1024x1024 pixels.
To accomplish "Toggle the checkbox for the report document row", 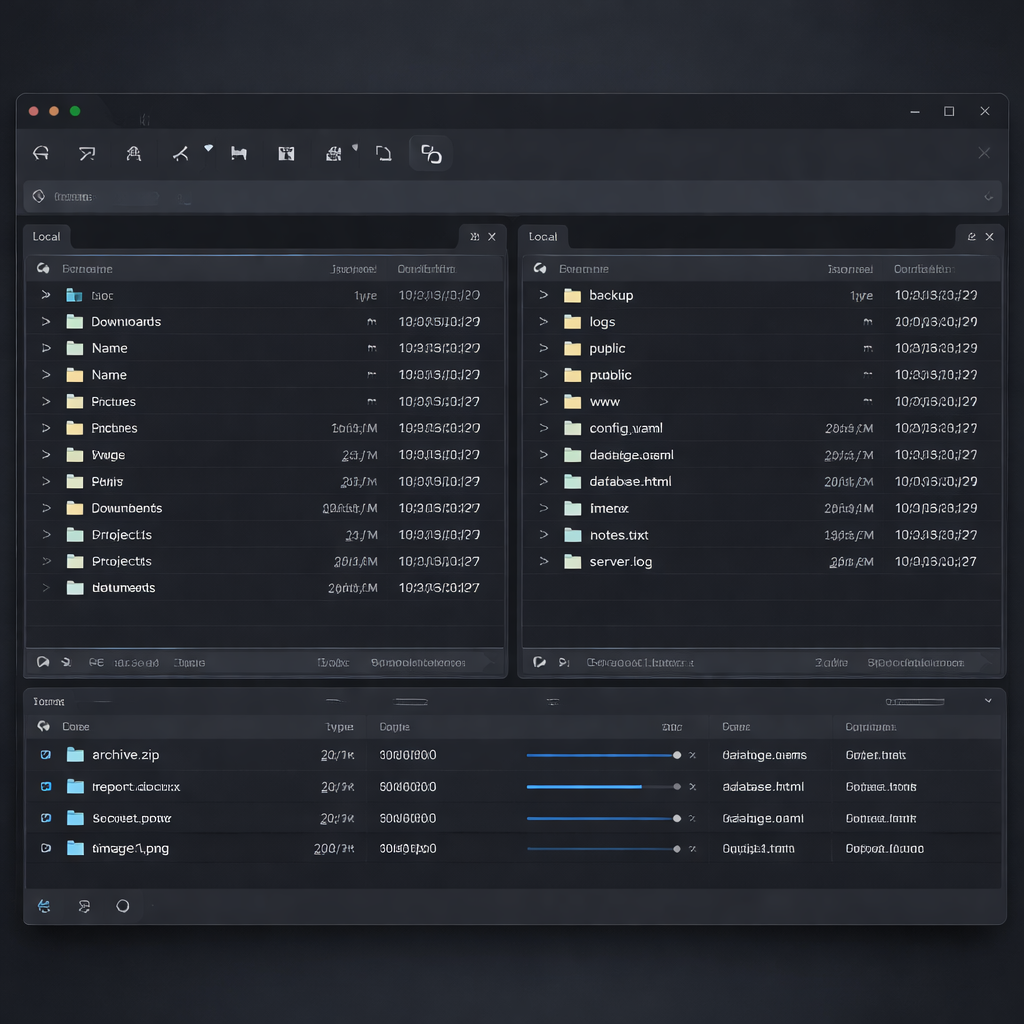I will click(x=45, y=787).
